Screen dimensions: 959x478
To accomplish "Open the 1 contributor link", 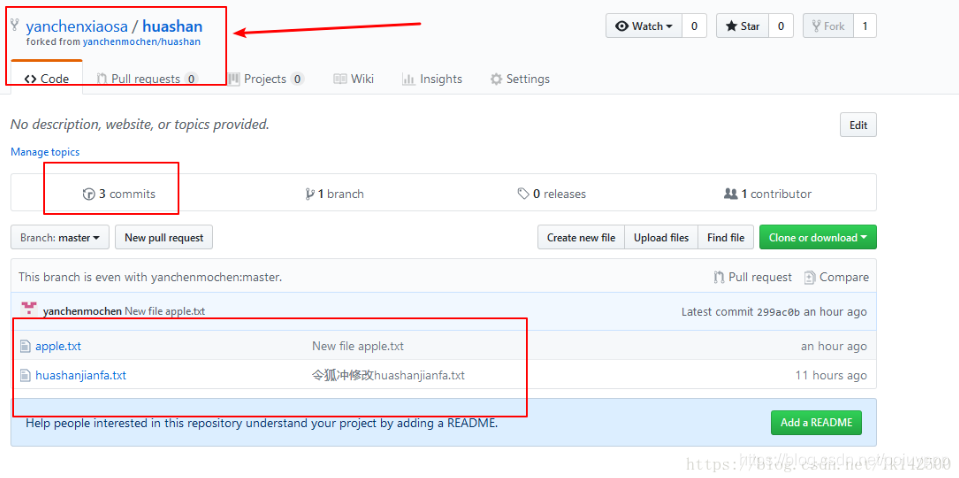I will coord(768,194).
